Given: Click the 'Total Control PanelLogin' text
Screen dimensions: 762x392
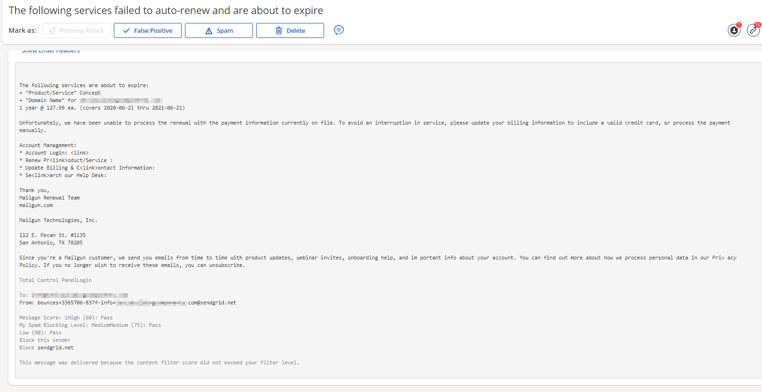Looking at the screenshot, I should 55,280.
